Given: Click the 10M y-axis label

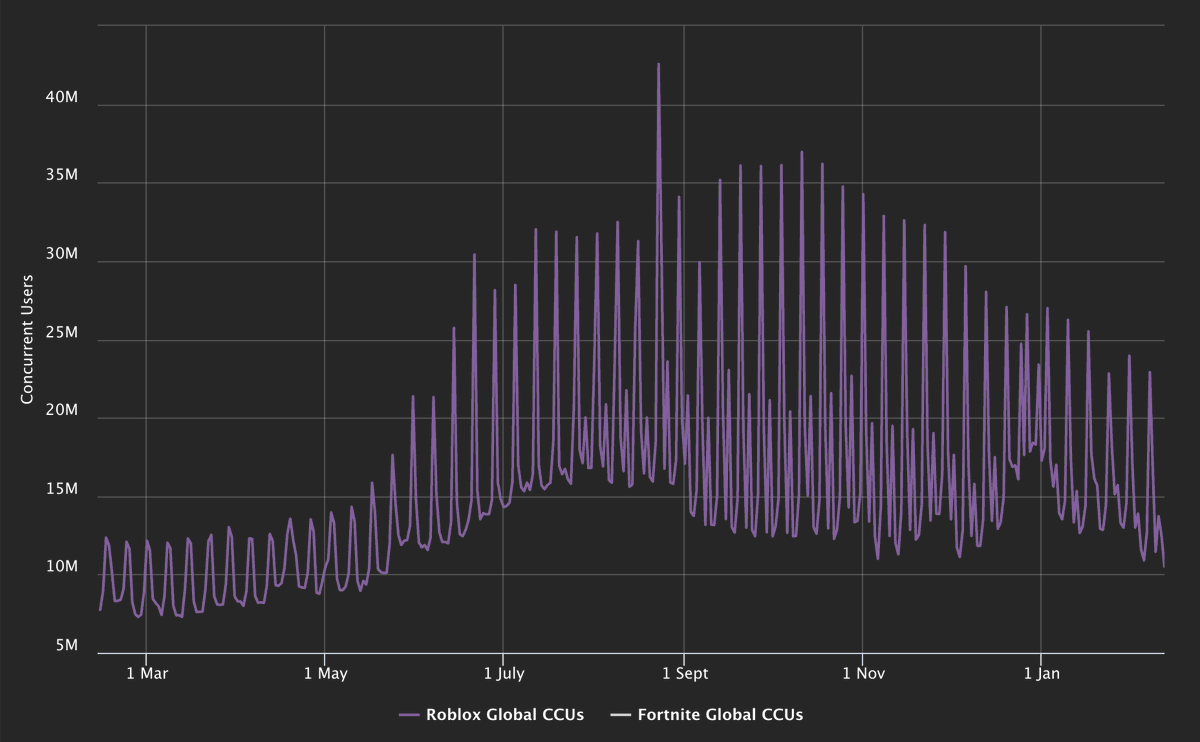Looking at the screenshot, I should pyautogui.click(x=62, y=567).
